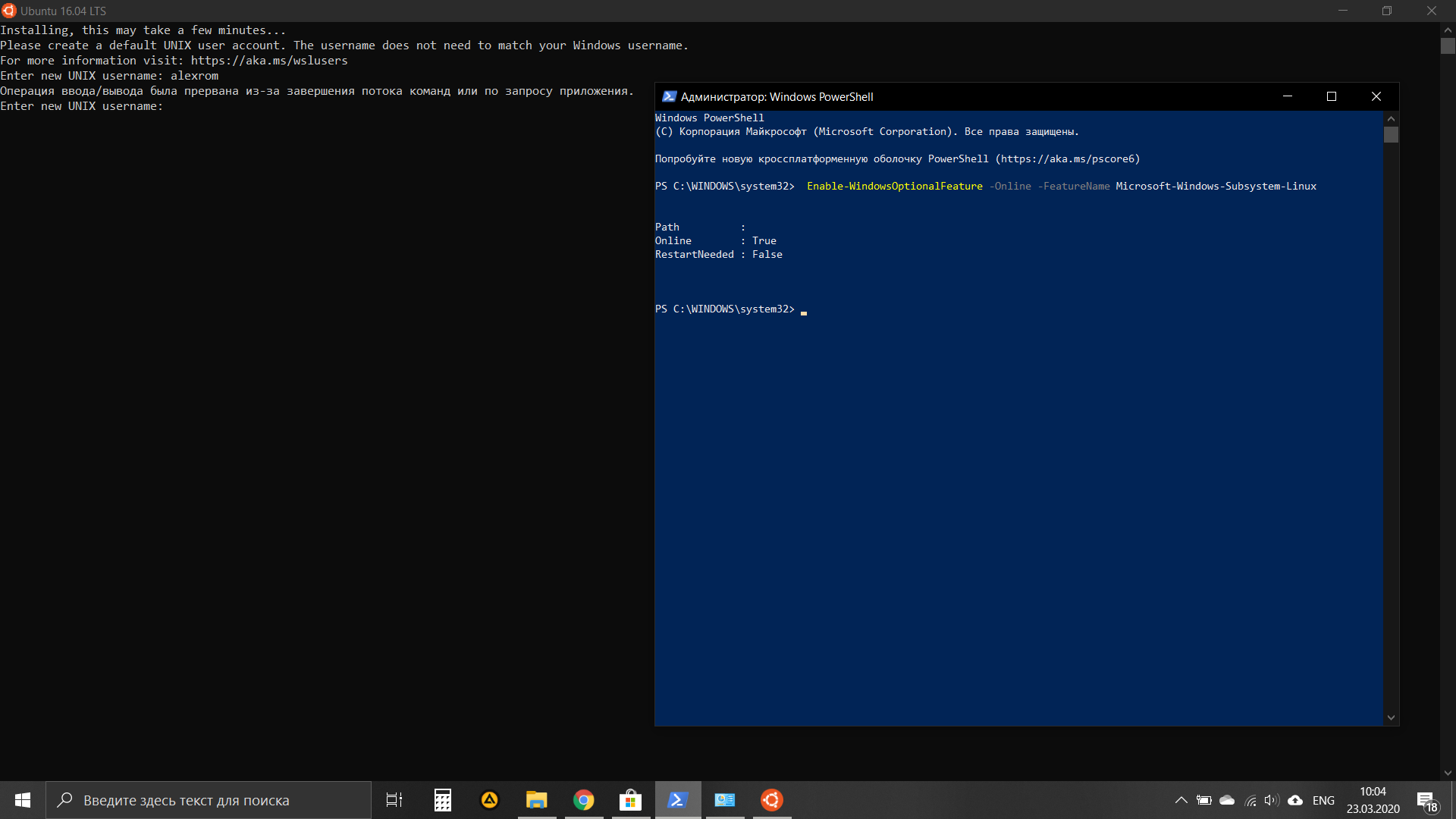Open Microsoft Store from the taskbar

(x=630, y=800)
